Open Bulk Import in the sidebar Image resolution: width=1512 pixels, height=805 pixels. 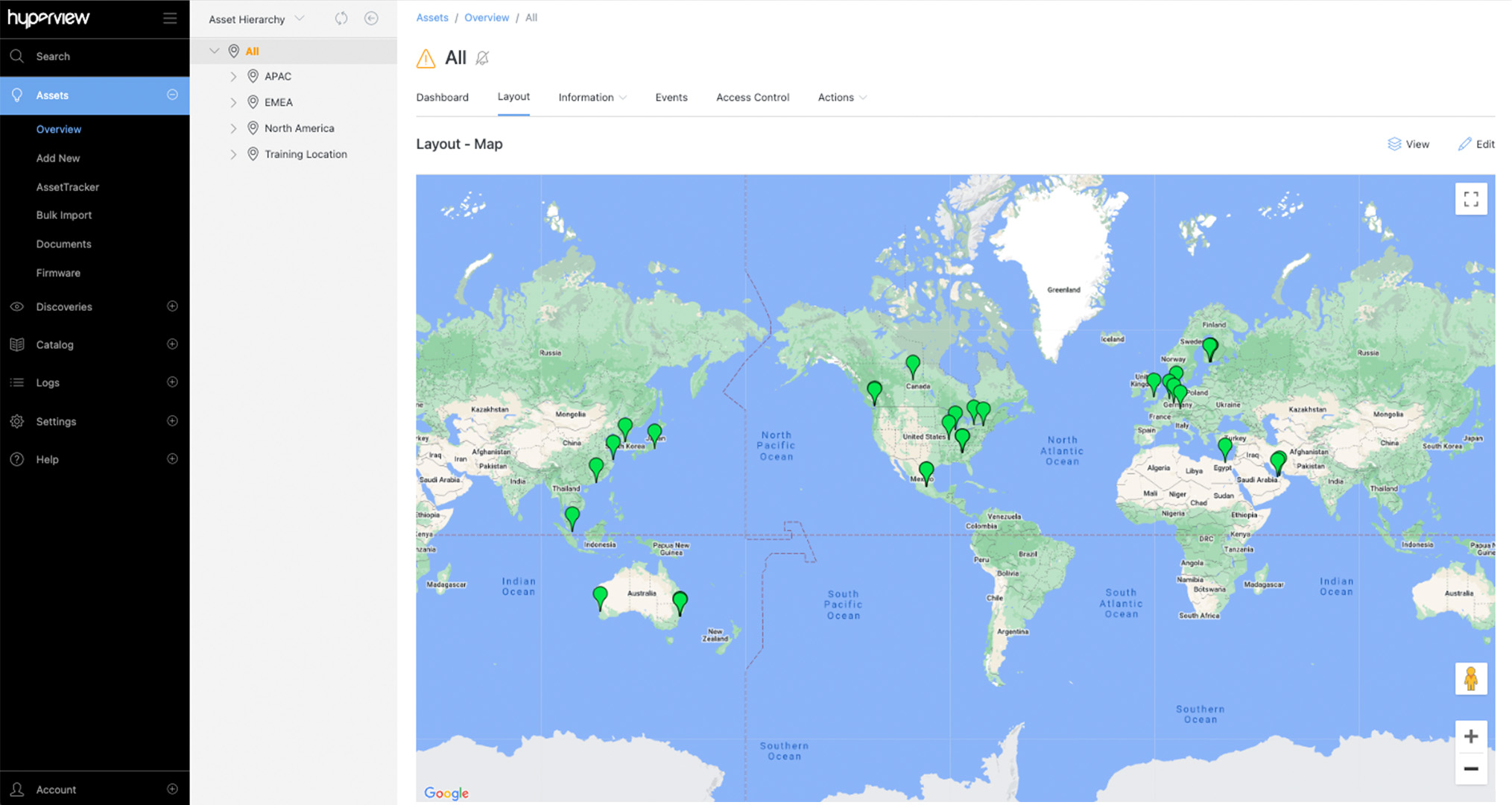tap(64, 215)
